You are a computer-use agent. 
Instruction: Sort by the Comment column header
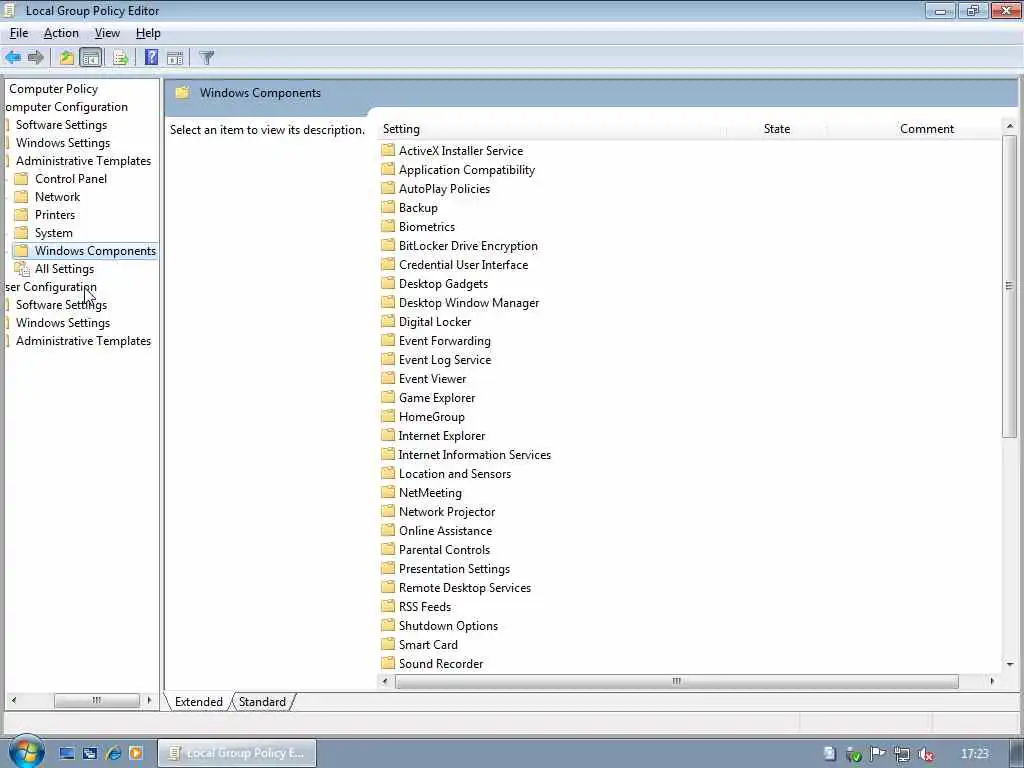[927, 129]
